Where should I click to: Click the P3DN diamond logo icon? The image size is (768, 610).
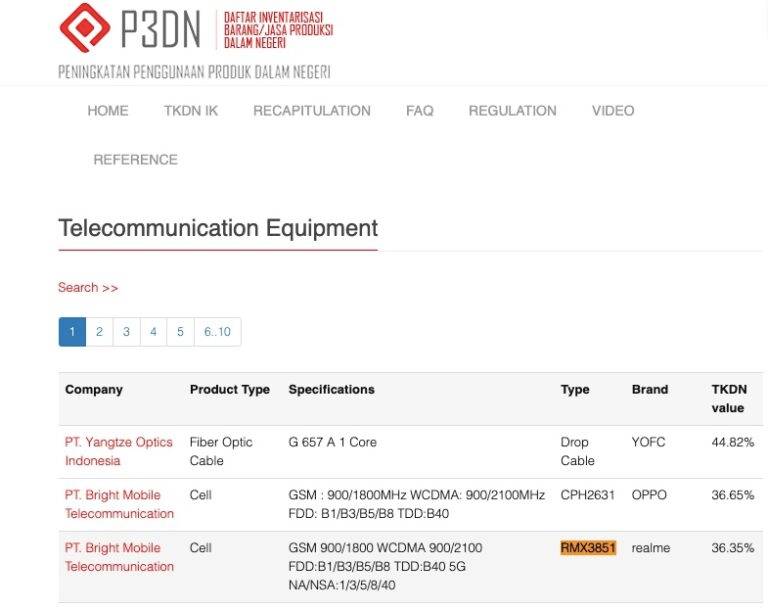click(x=84, y=27)
